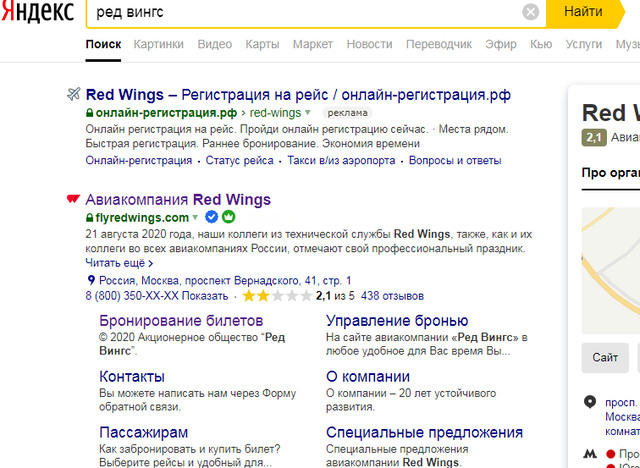The height and width of the screenshot is (468, 640).
Task: Go to the Услуги tab
Action: (x=584, y=44)
